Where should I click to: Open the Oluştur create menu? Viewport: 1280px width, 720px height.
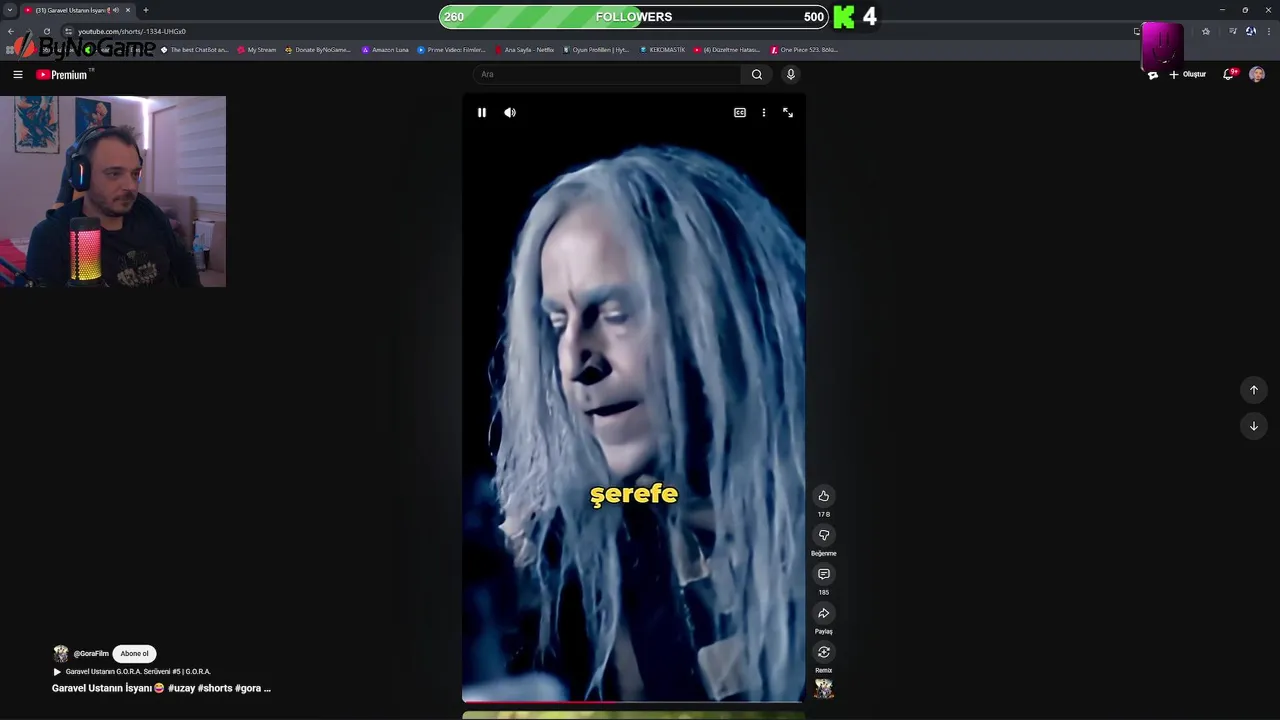click(x=1188, y=74)
